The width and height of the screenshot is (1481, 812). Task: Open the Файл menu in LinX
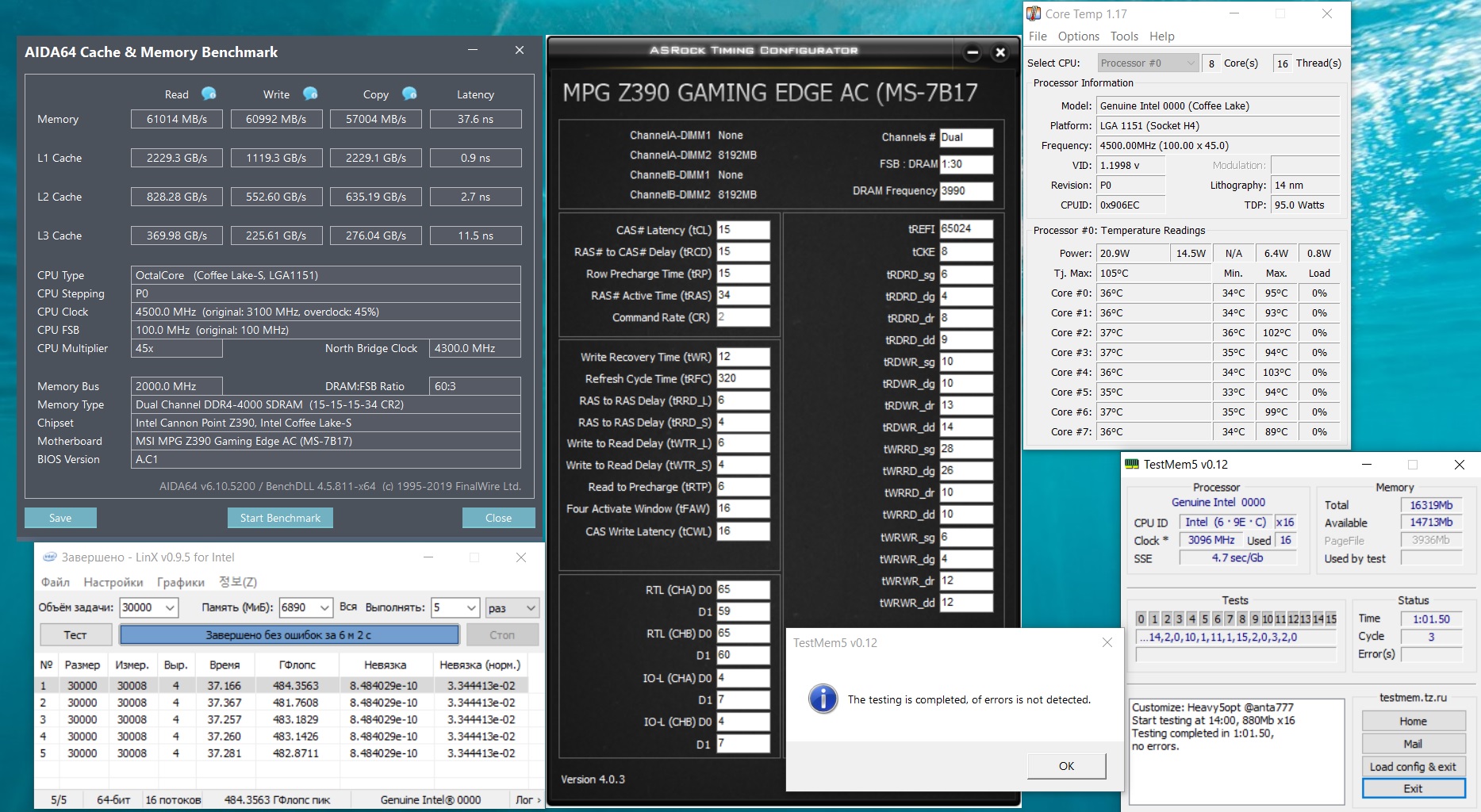[x=56, y=581]
